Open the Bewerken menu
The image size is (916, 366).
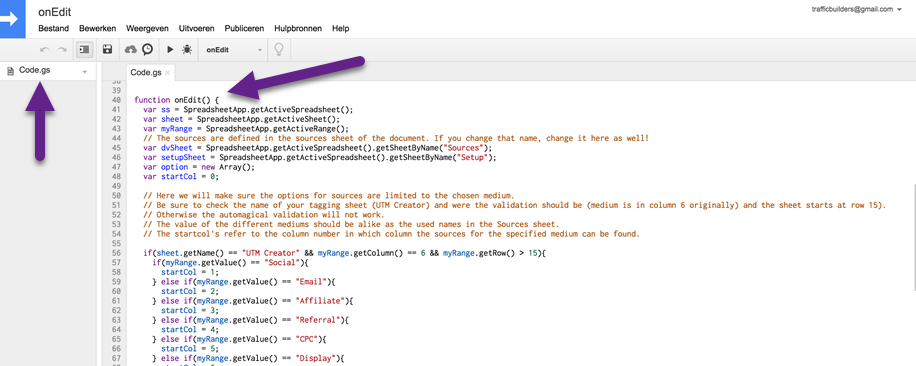(98, 29)
